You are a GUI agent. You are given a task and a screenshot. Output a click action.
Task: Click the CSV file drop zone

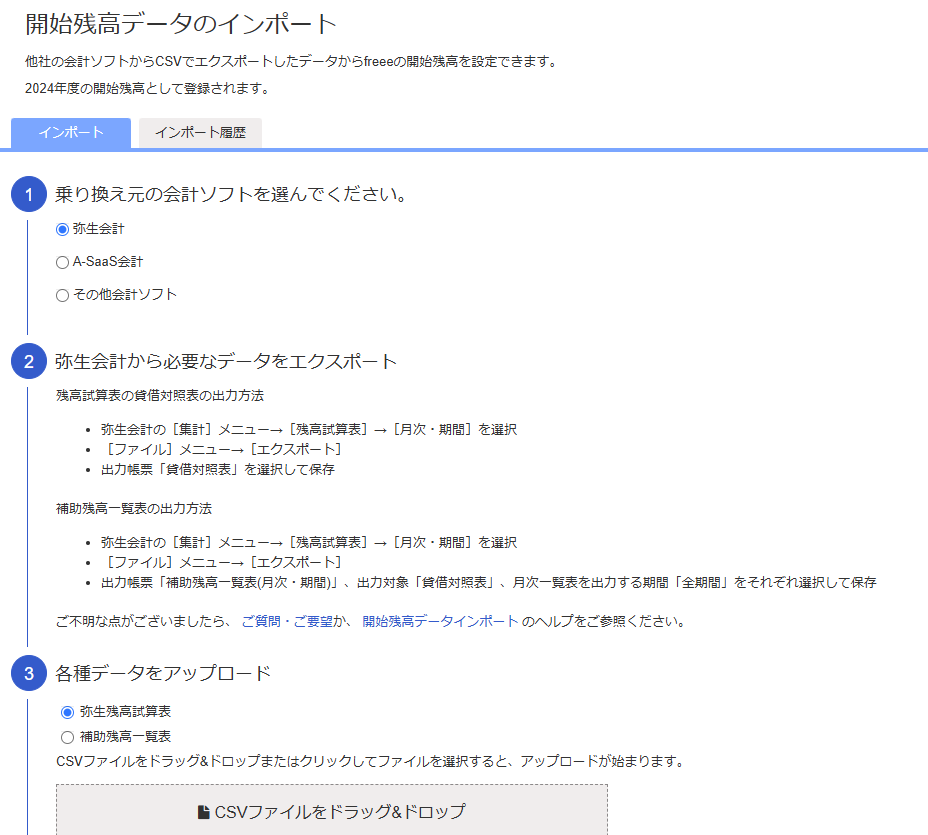[332, 810]
